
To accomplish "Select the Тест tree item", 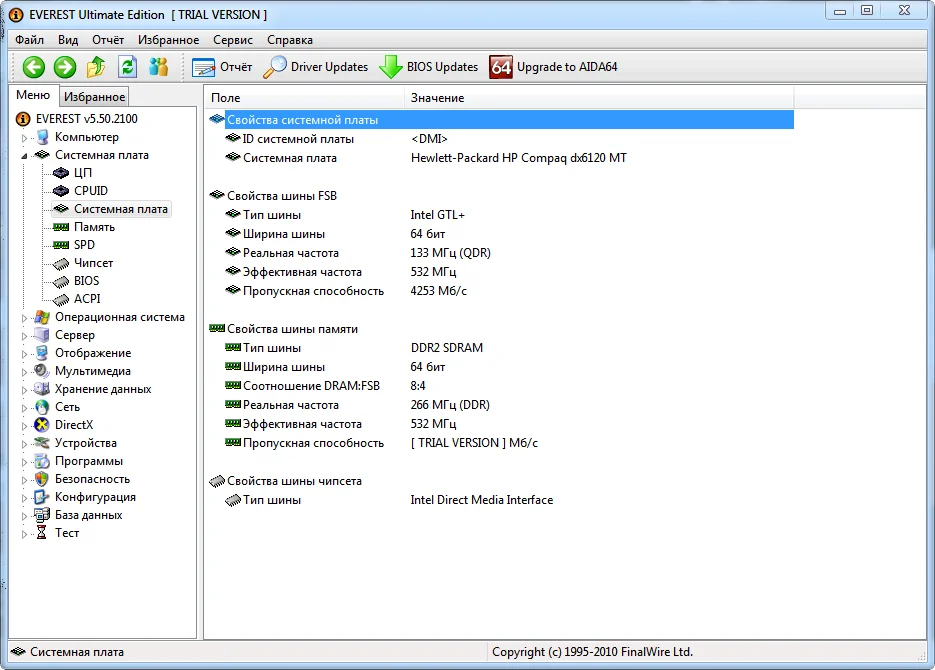I will tap(67, 533).
